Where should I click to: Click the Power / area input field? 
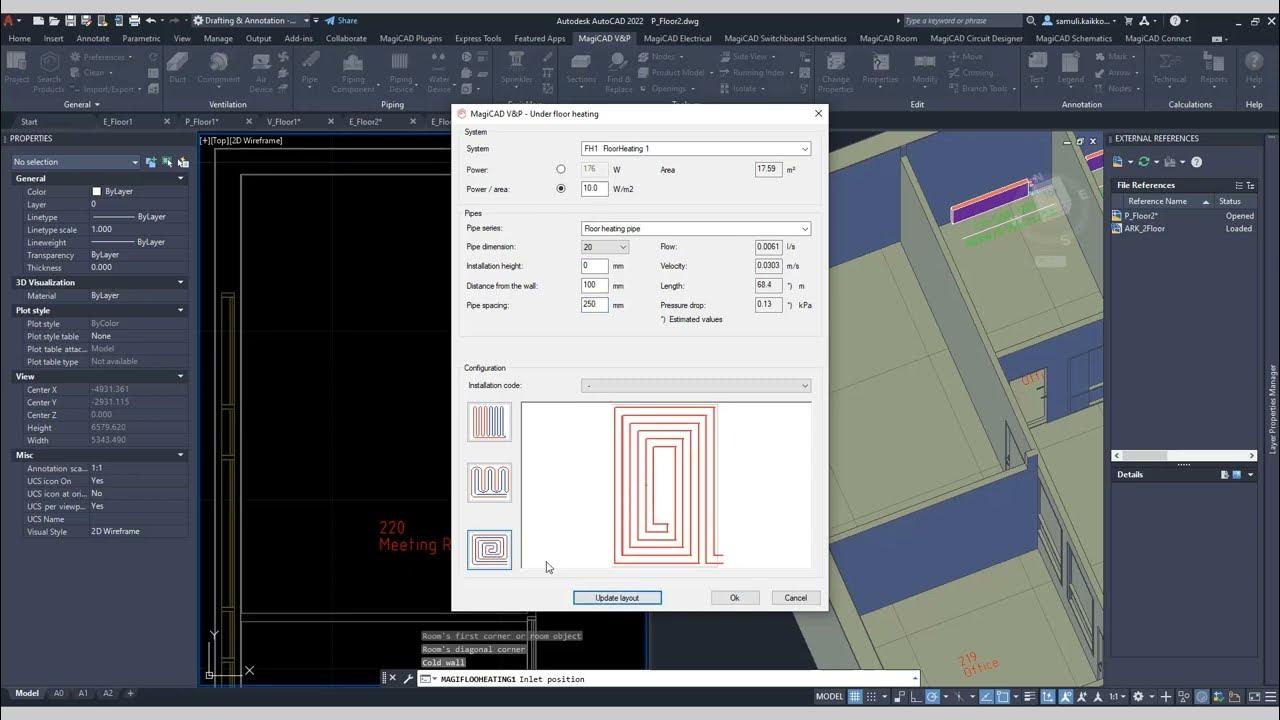point(594,188)
